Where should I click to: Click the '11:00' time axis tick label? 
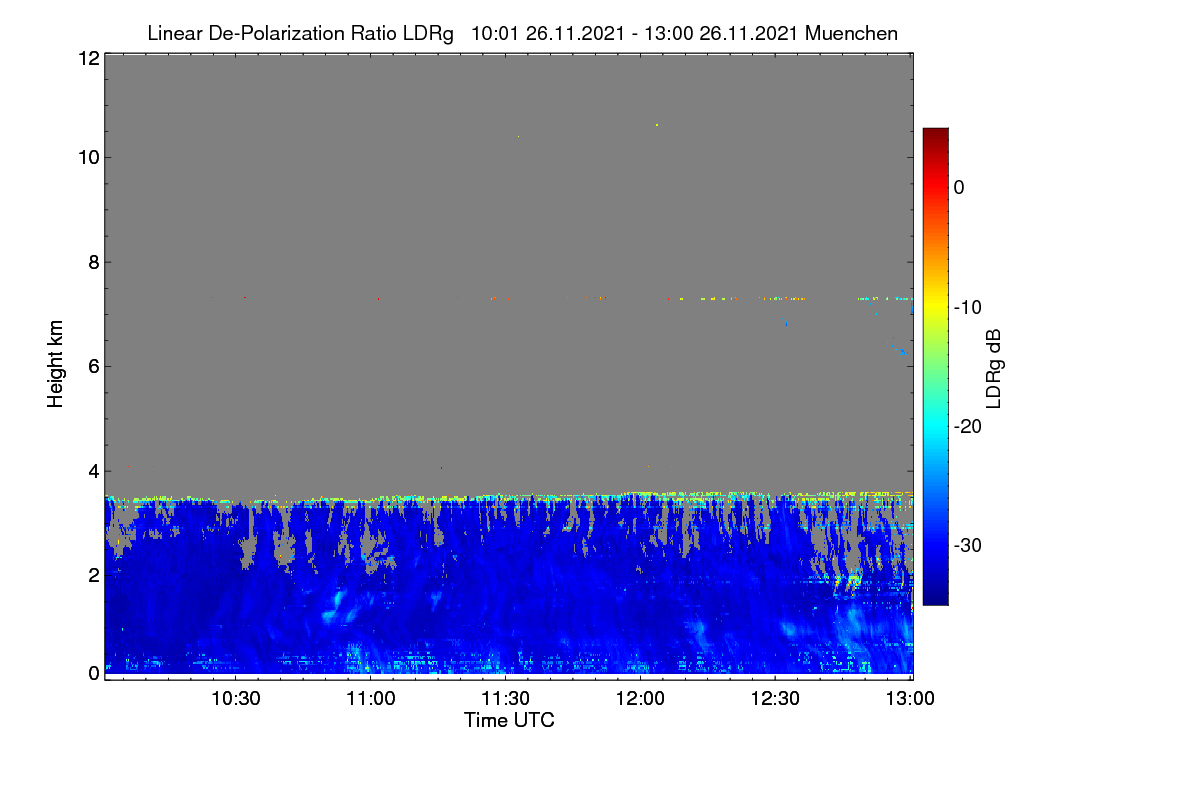coord(371,699)
